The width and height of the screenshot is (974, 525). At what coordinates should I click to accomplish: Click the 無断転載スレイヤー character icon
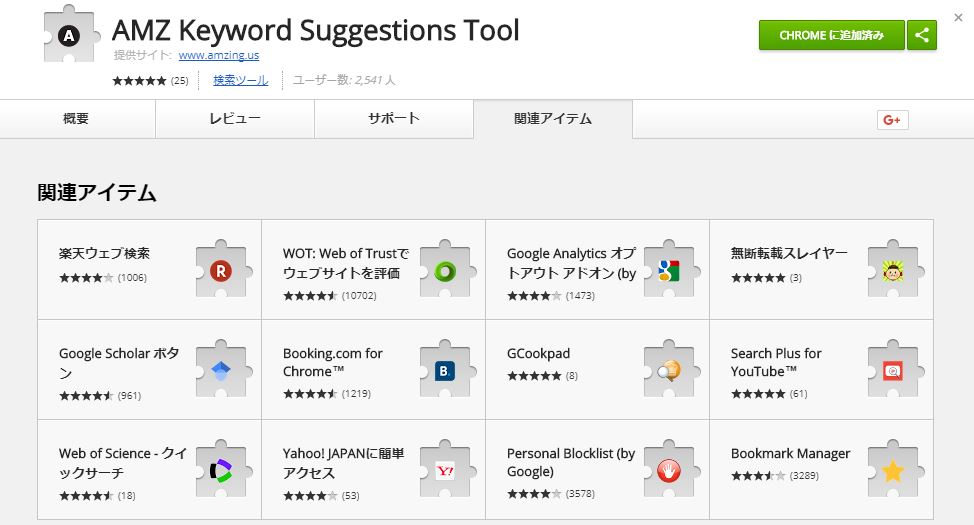(x=893, y=270)
